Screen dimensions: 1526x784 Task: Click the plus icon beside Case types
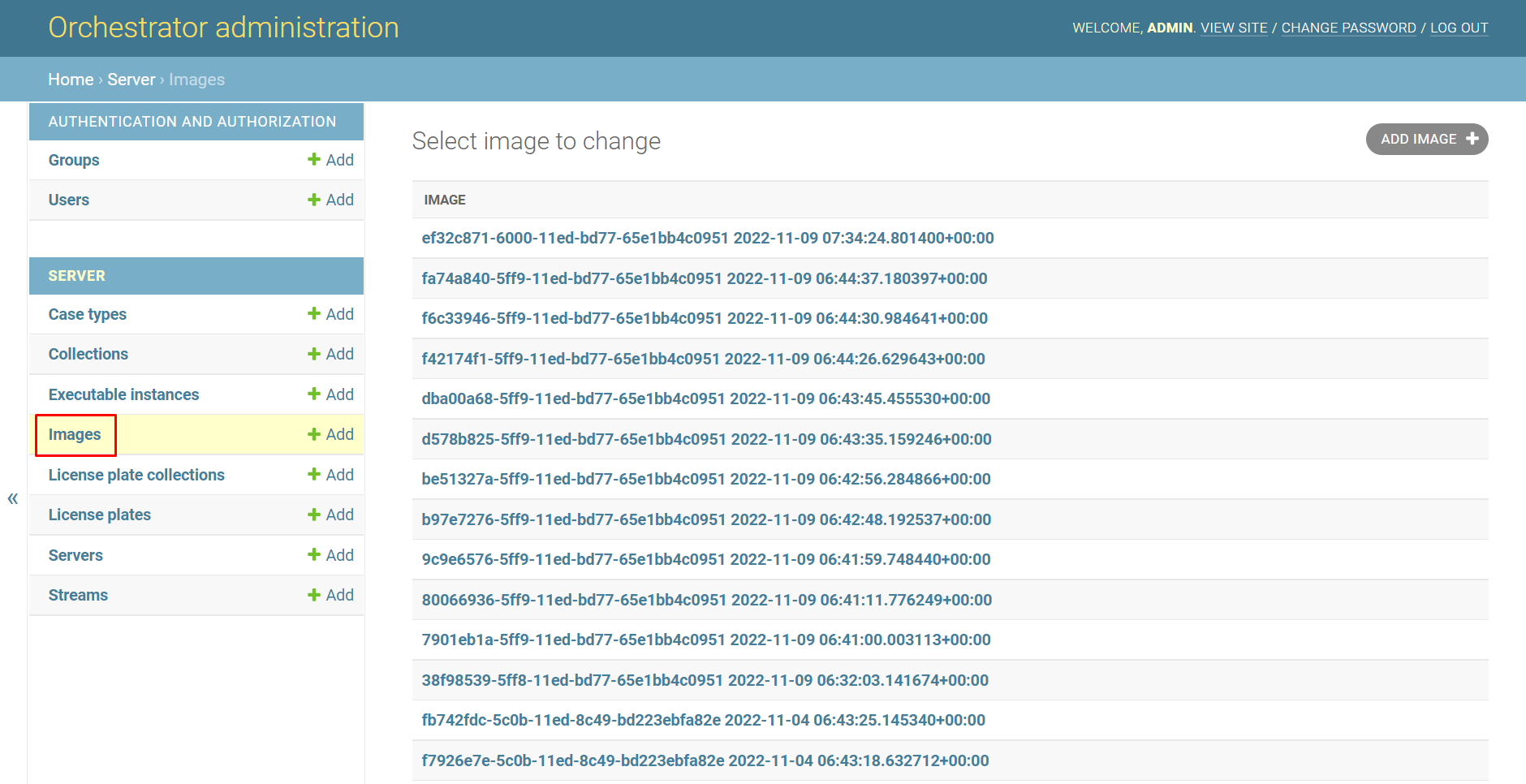coord(314,314)
